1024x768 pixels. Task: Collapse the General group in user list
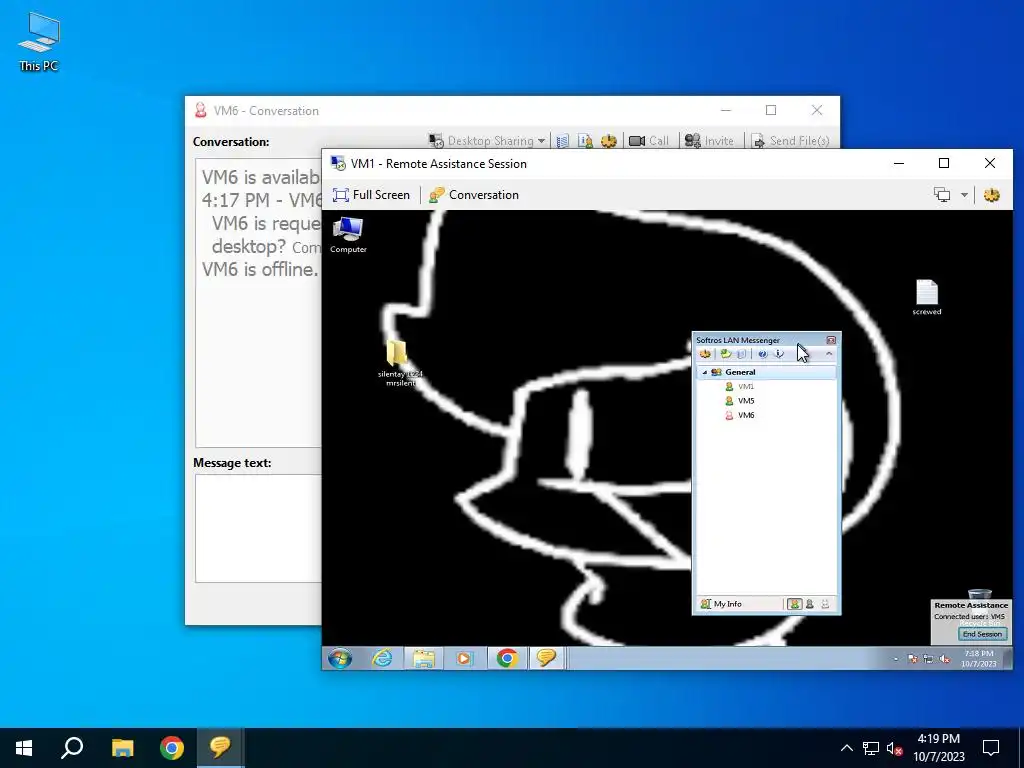click(705, 372)
